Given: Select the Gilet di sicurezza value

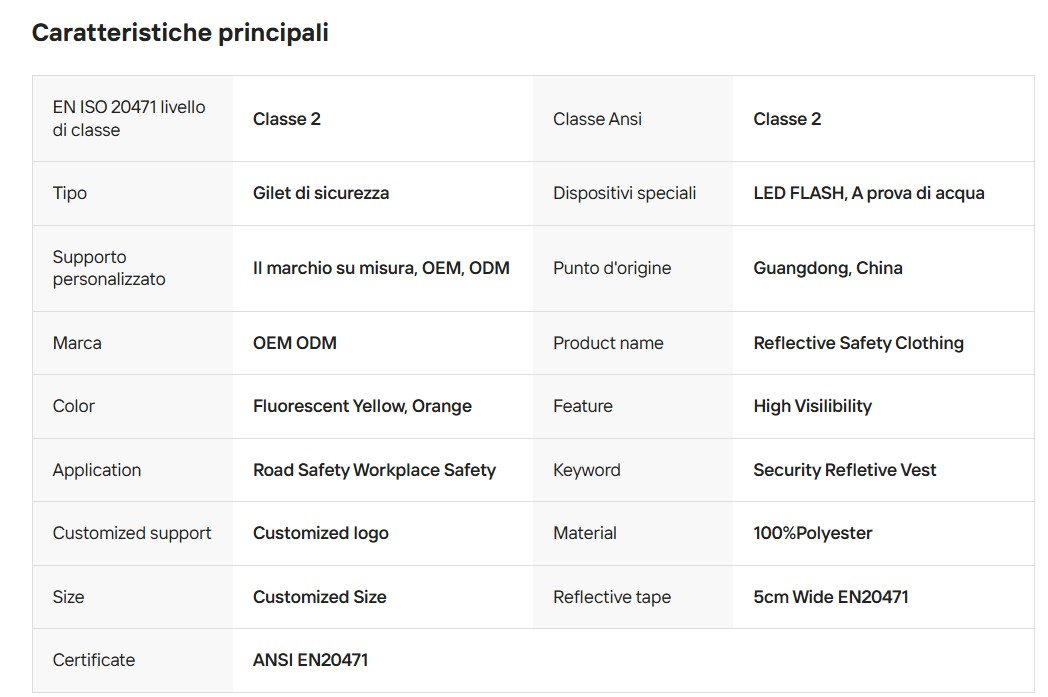Looking at the screenshot, I should 321,193.
